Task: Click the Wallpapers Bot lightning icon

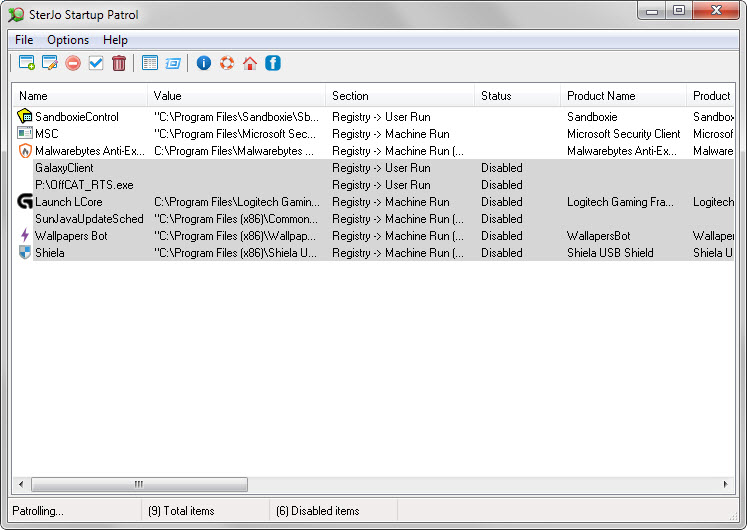Action: tap(25, 235)
